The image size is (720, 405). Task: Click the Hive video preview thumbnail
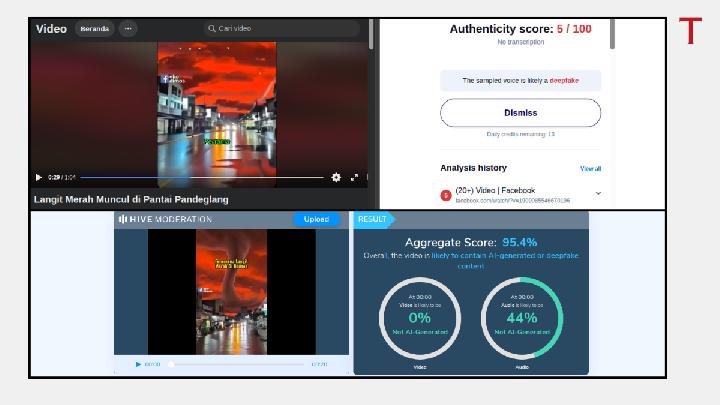pos(231,291)
